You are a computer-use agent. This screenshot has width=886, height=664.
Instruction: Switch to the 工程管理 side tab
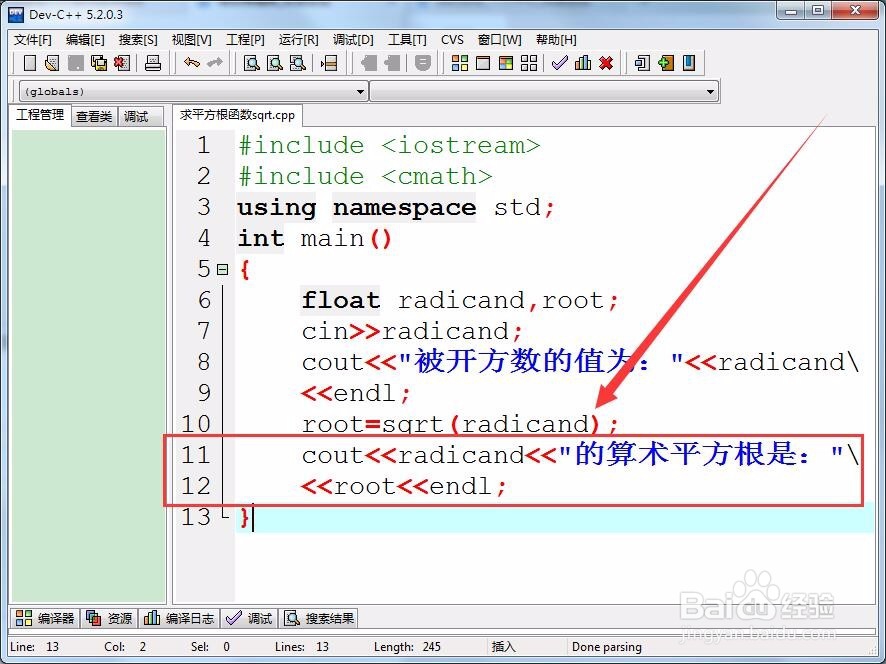[40, 115]
